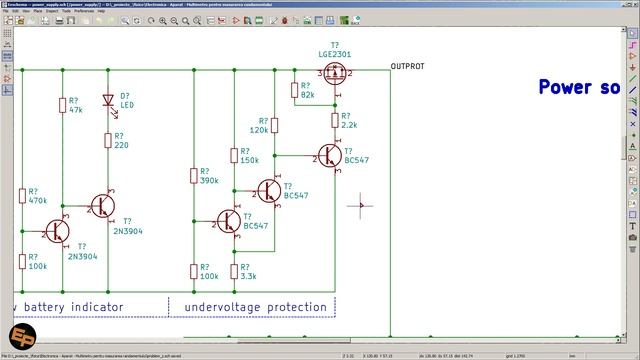
Task: Select the wire to bus entry tool
Action: pyautogui.click(x=633, y=101)
